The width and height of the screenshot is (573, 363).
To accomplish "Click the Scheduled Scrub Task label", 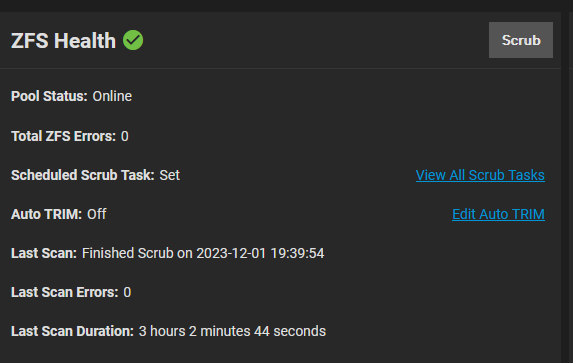I will [83, 175].
